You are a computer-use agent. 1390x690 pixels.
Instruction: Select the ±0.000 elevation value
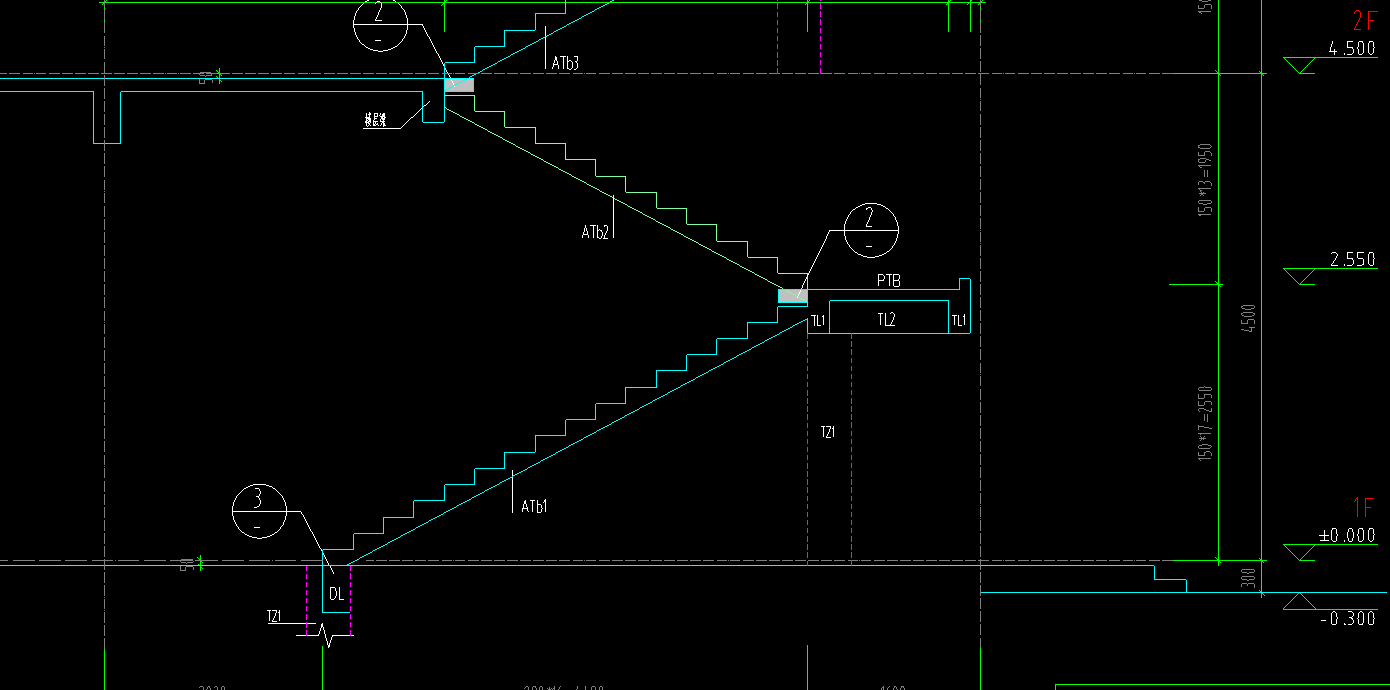coord(1347,536)
